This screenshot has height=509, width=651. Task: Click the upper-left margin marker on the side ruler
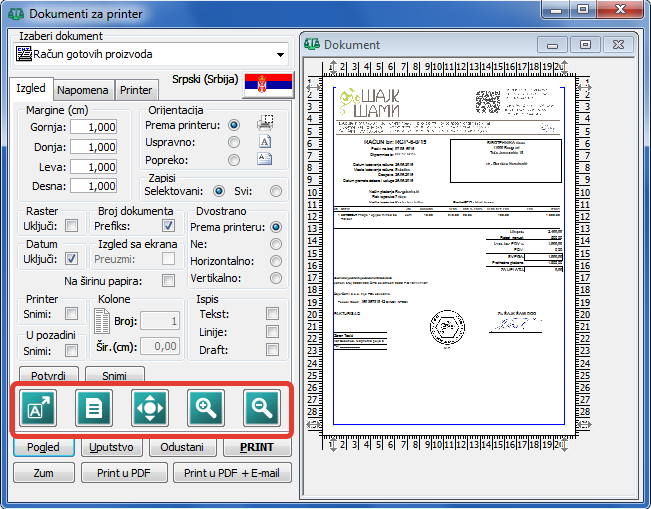[313, 87]
